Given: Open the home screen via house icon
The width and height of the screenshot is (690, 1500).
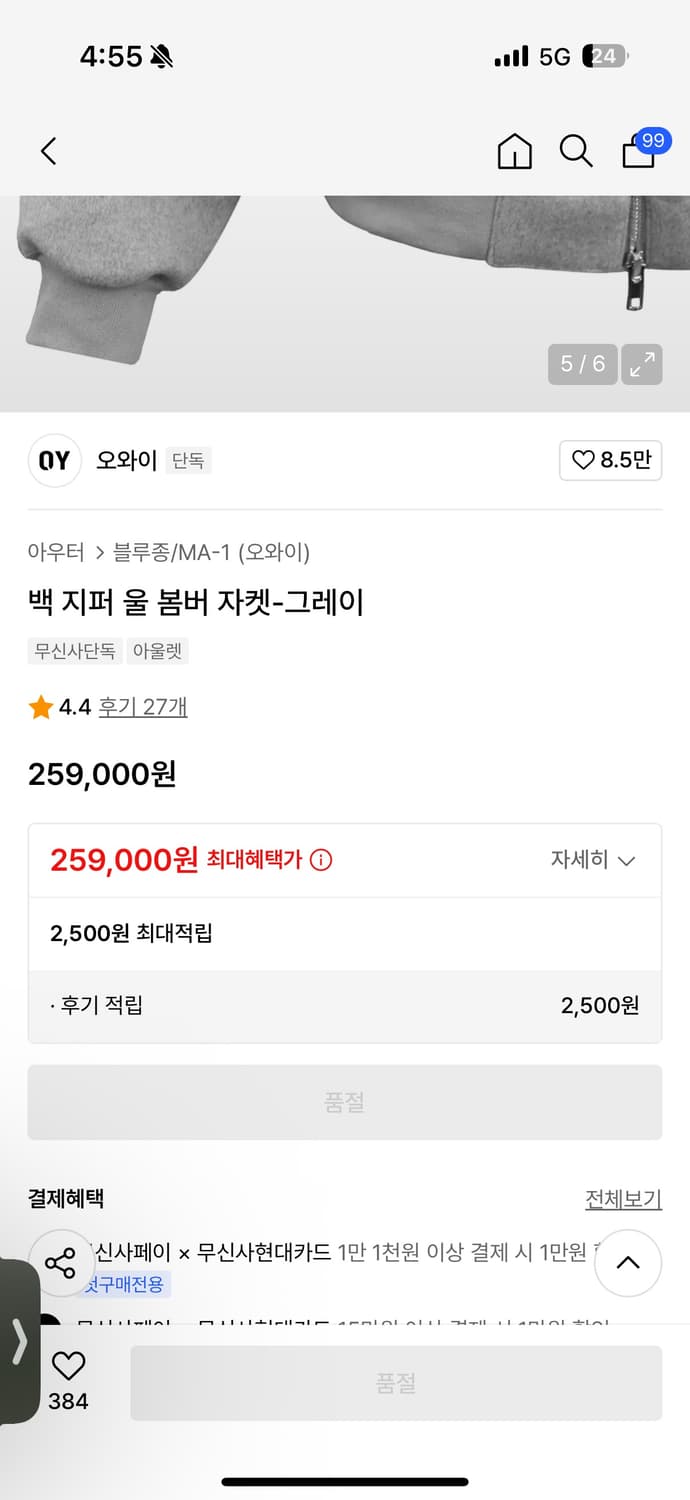Looking at the screenshot, I should 514,152.
